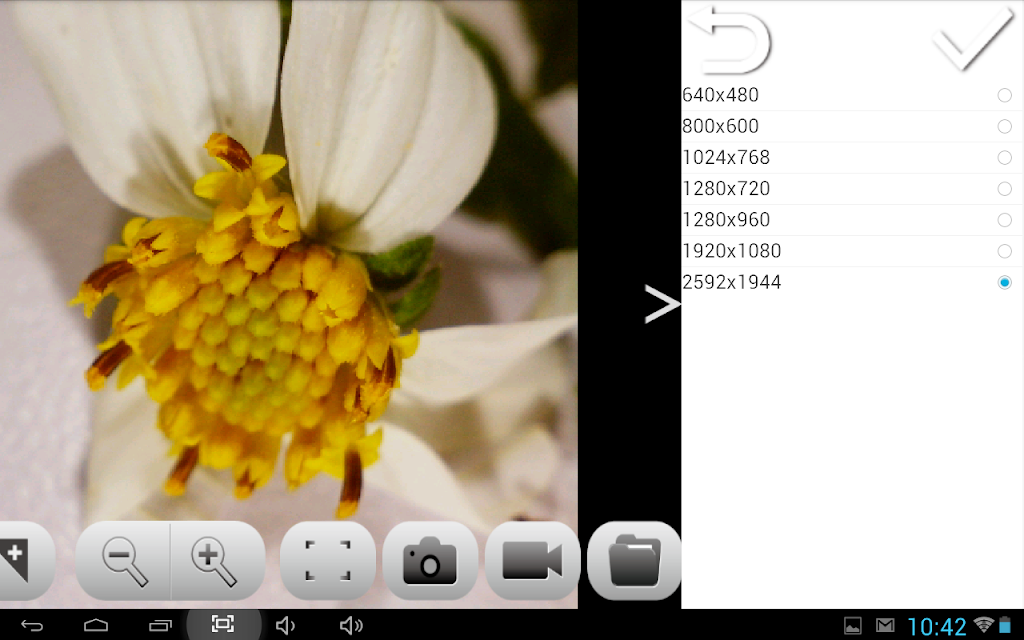Start video recording with camcorder icon
The height and width of the screenshot is (640, 1024).
pos(532,561)
